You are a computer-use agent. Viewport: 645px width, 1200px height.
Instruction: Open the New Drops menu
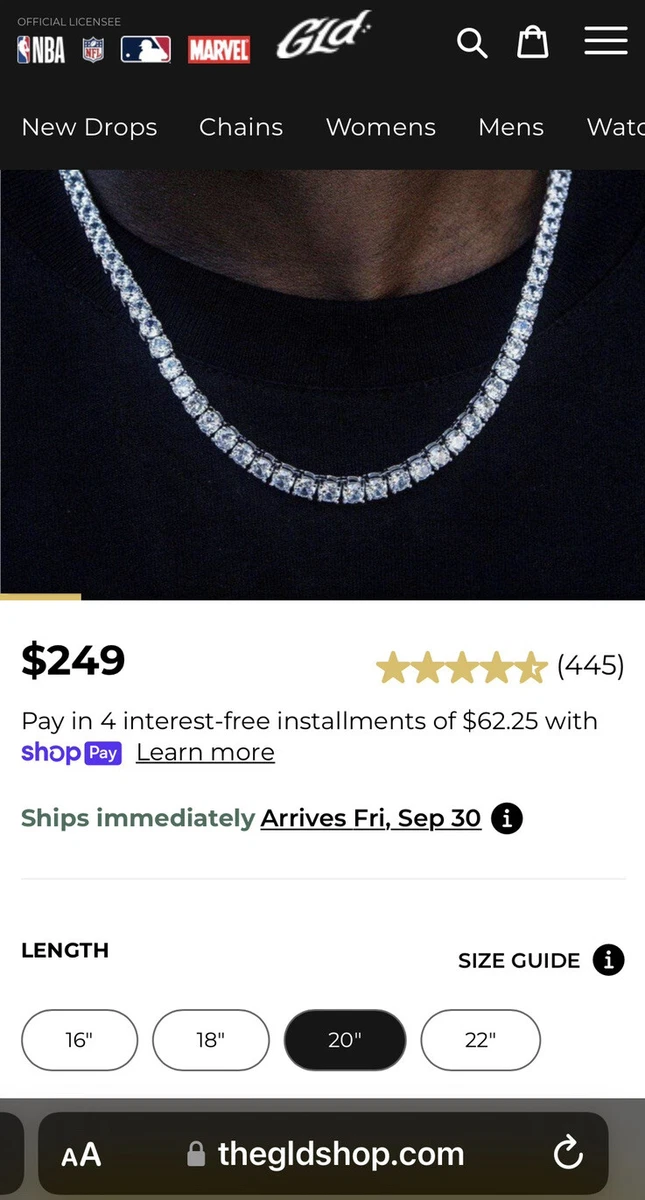(89, 127)
